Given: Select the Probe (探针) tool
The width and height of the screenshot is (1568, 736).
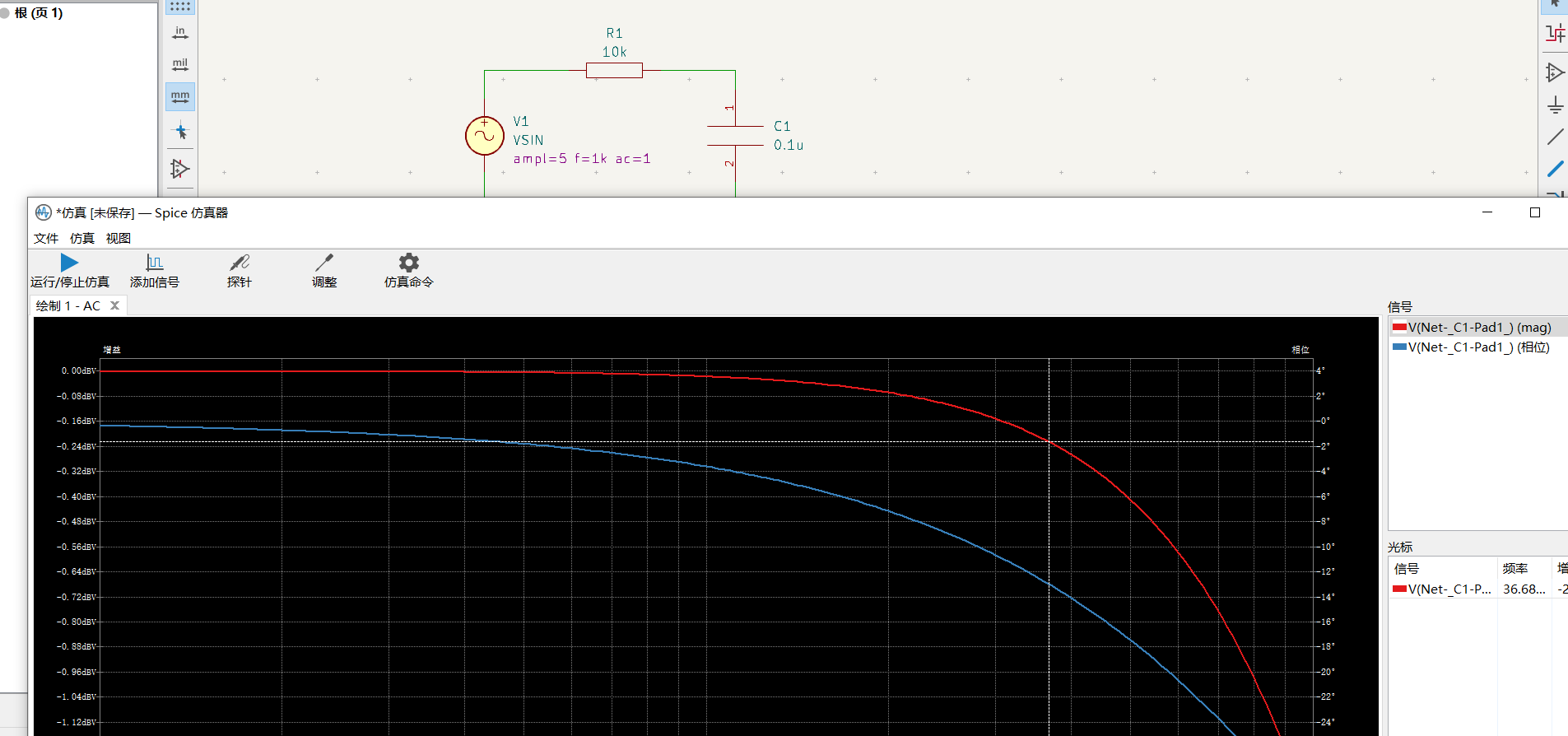Looking at the screenshot, I should click(x=240, y=263).
